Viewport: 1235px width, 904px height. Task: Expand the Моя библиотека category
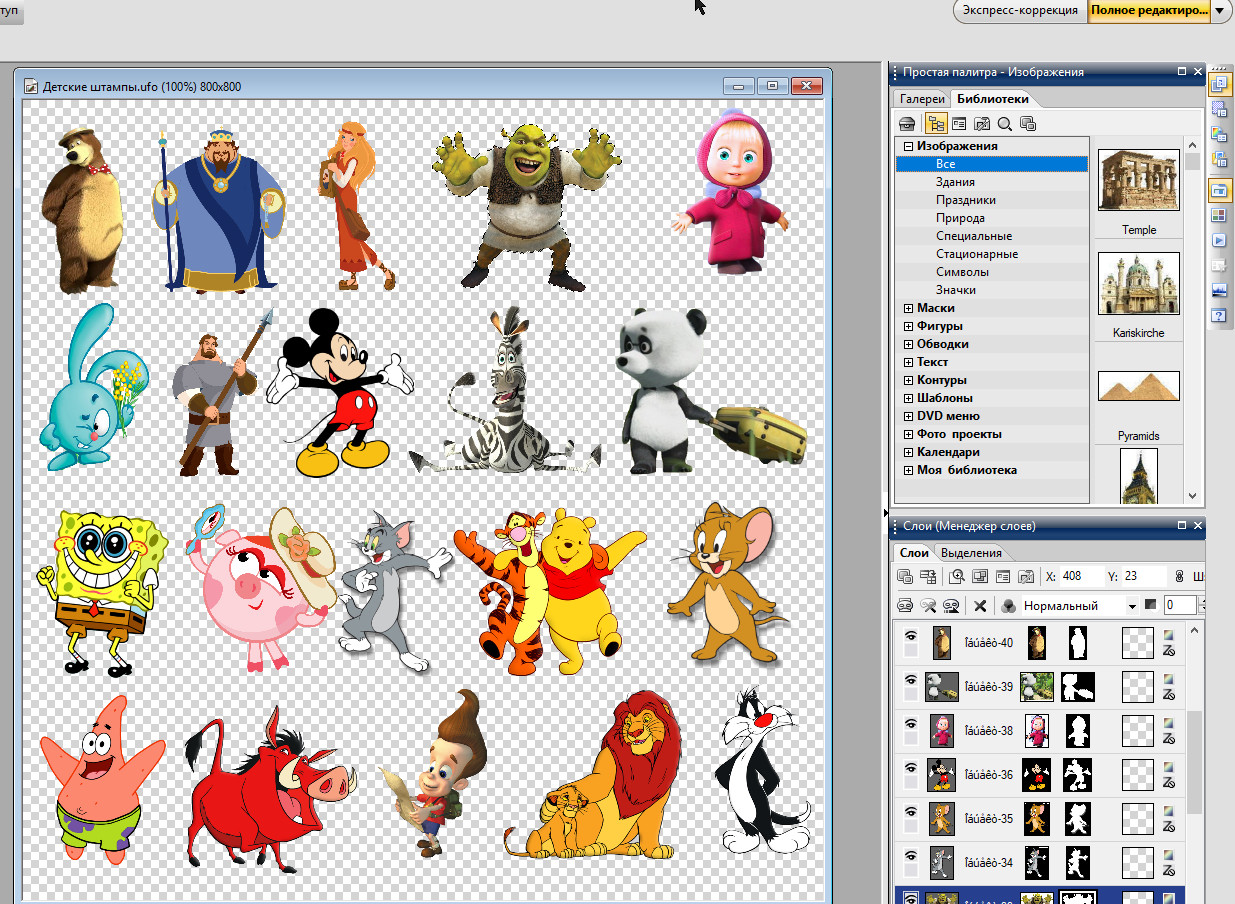(x=908, y=470)
